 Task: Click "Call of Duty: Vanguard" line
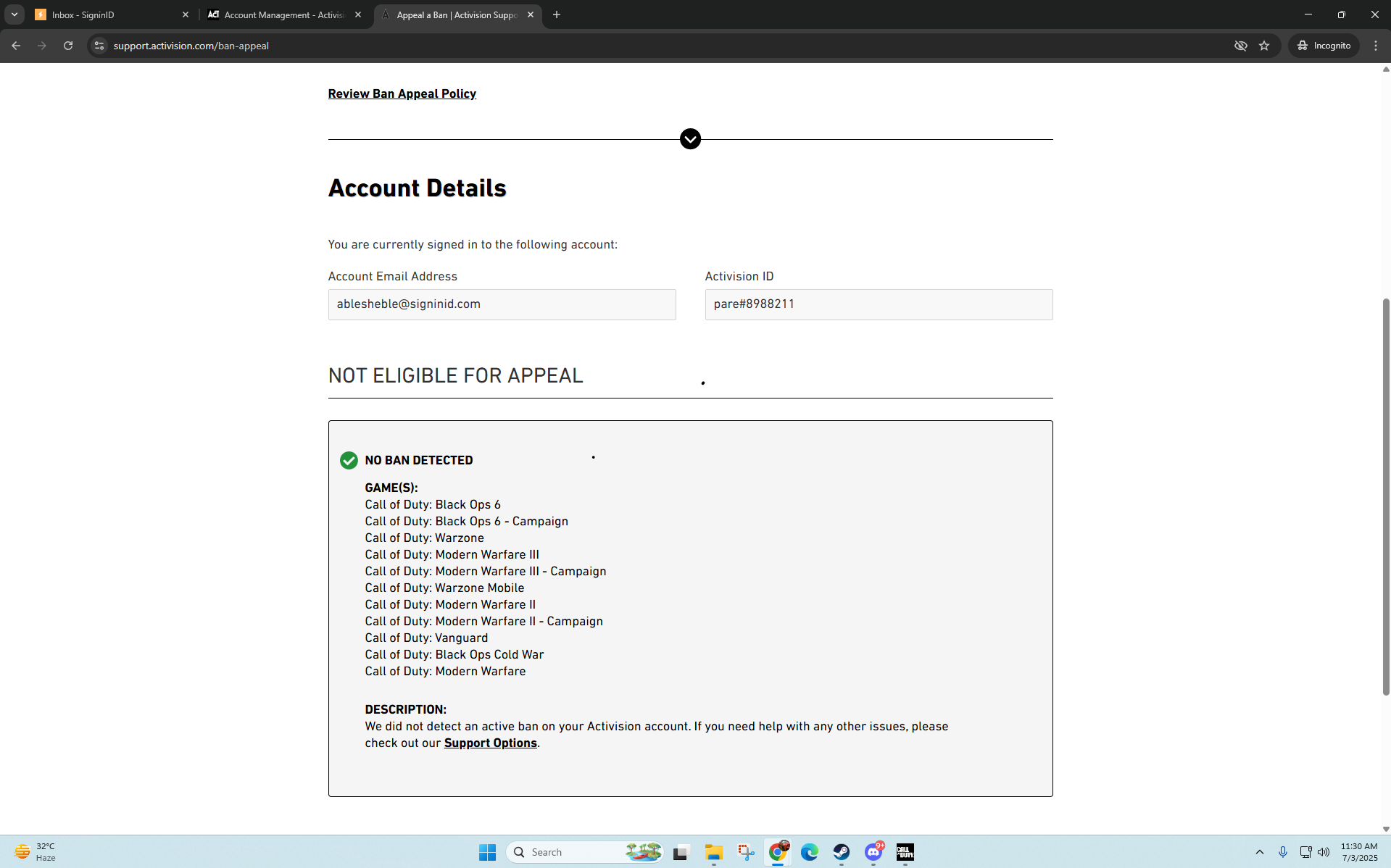[x=427, y=638]
